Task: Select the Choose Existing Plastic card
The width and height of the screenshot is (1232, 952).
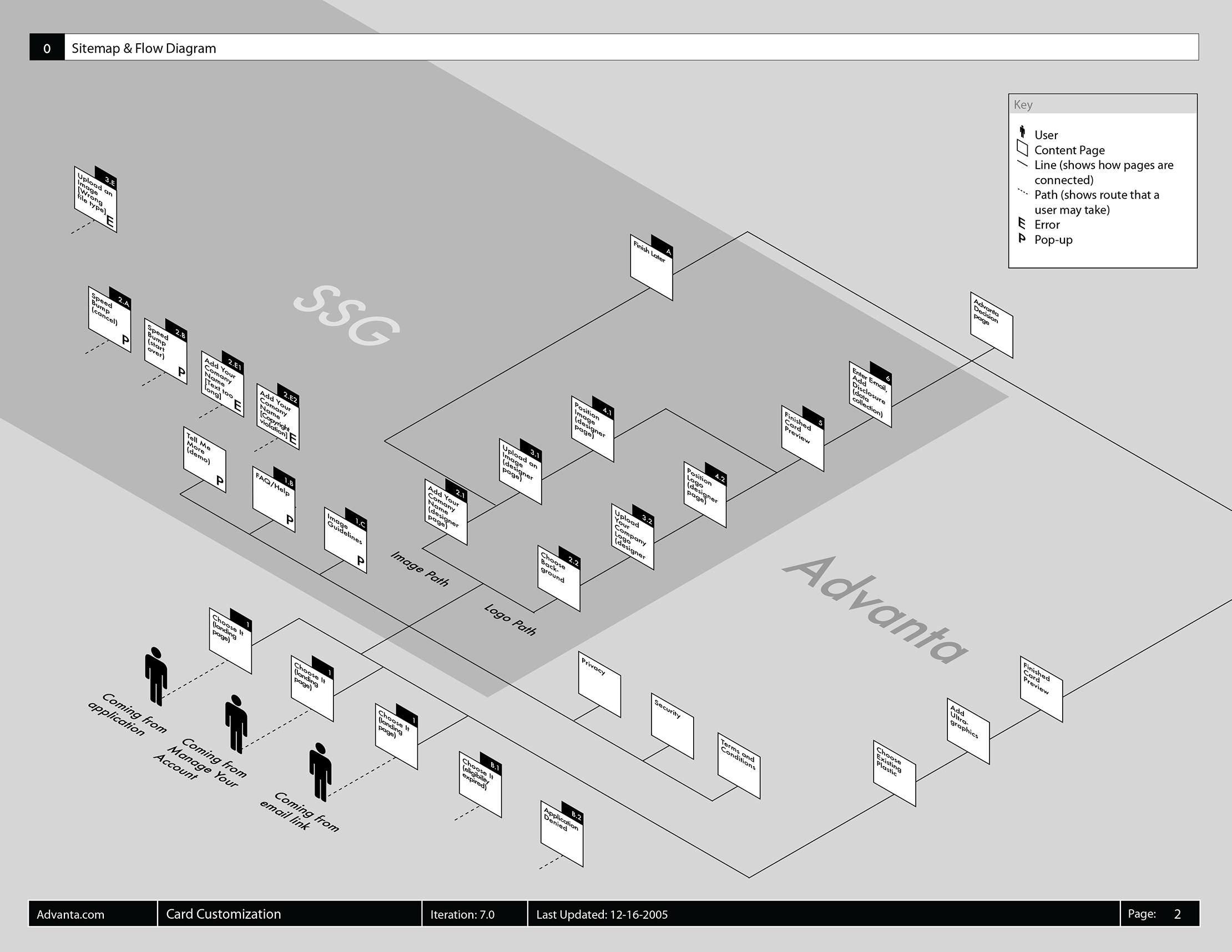Action: pos(894,773)
